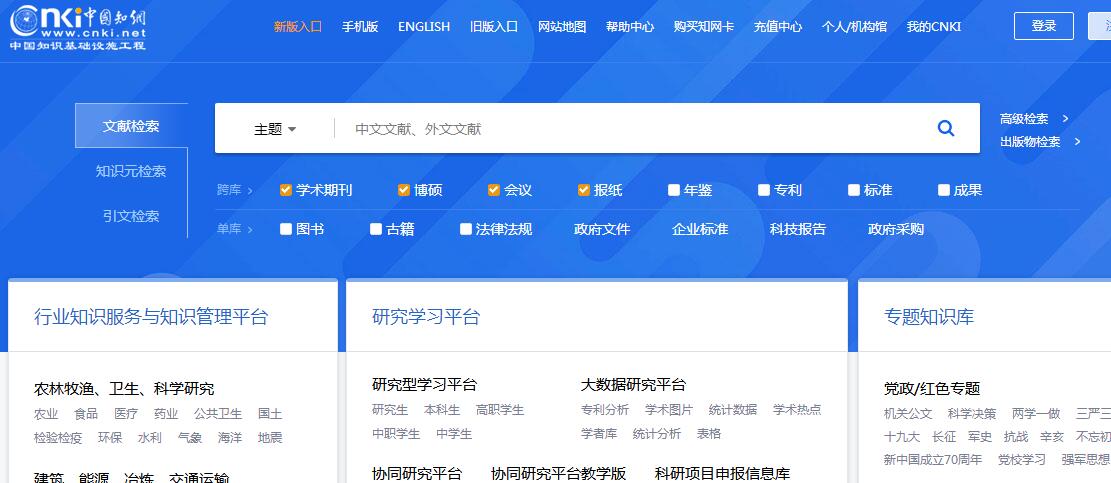Image resolution: width=1111 pixels, height=483 pixels.
Task: Enable the 专利 checkbox
Action: tap(764, 190)
